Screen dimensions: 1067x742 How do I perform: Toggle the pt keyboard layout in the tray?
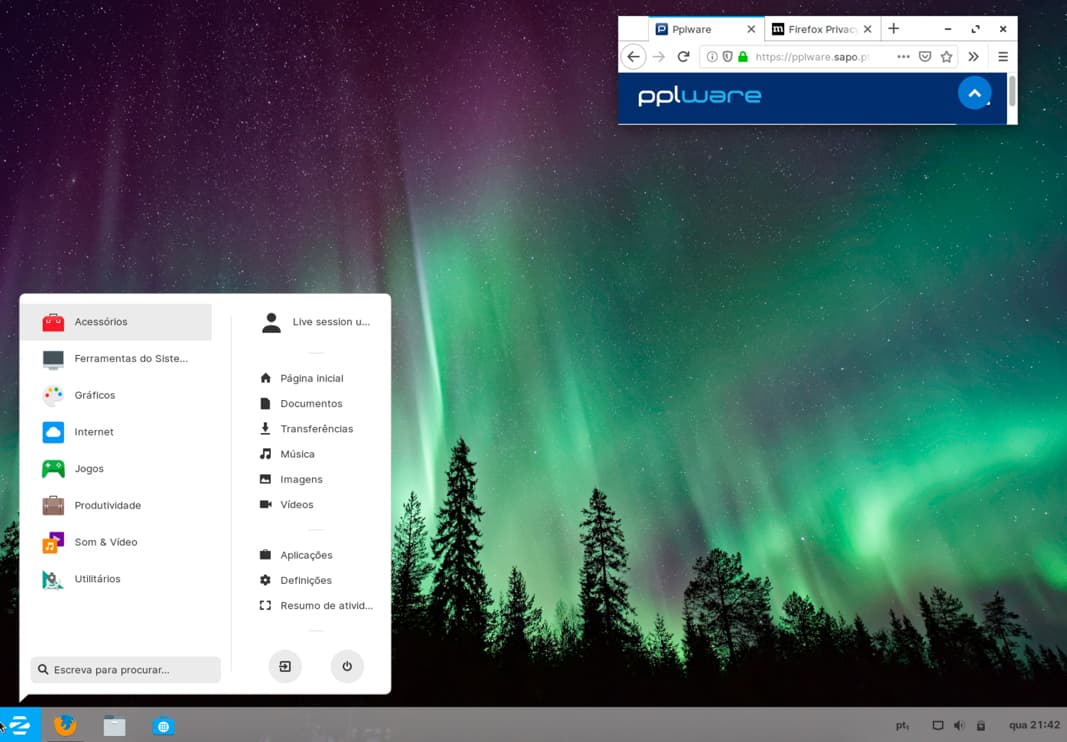click(901, 725)
